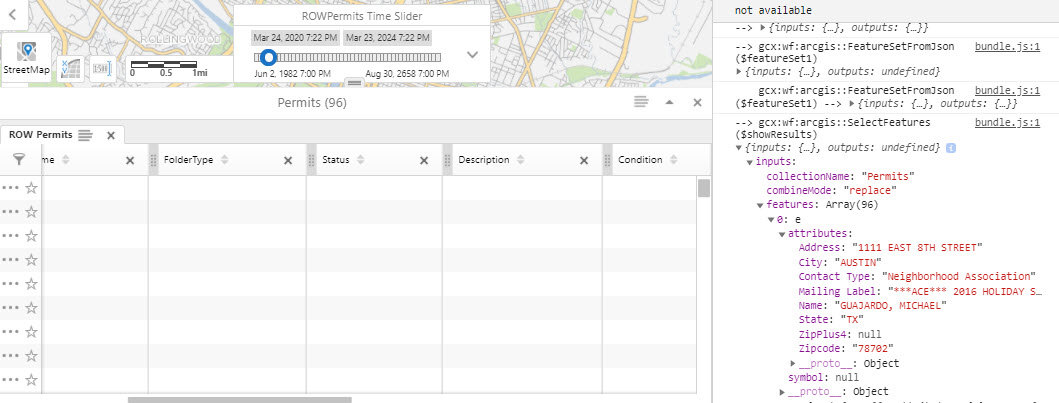The width and height of the screenshot is (1059, 403).
Task: Click the map scale bar showing 1mi
Action: 170,69
